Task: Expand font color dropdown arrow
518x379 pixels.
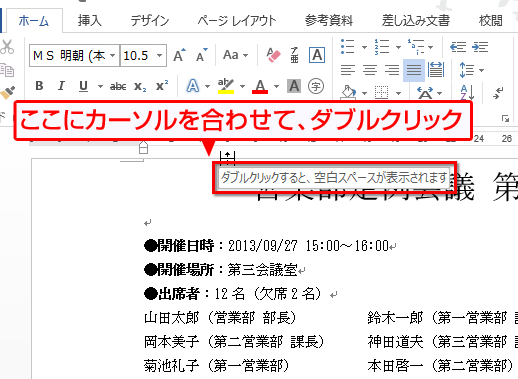Action: click(x=276, y=86)
